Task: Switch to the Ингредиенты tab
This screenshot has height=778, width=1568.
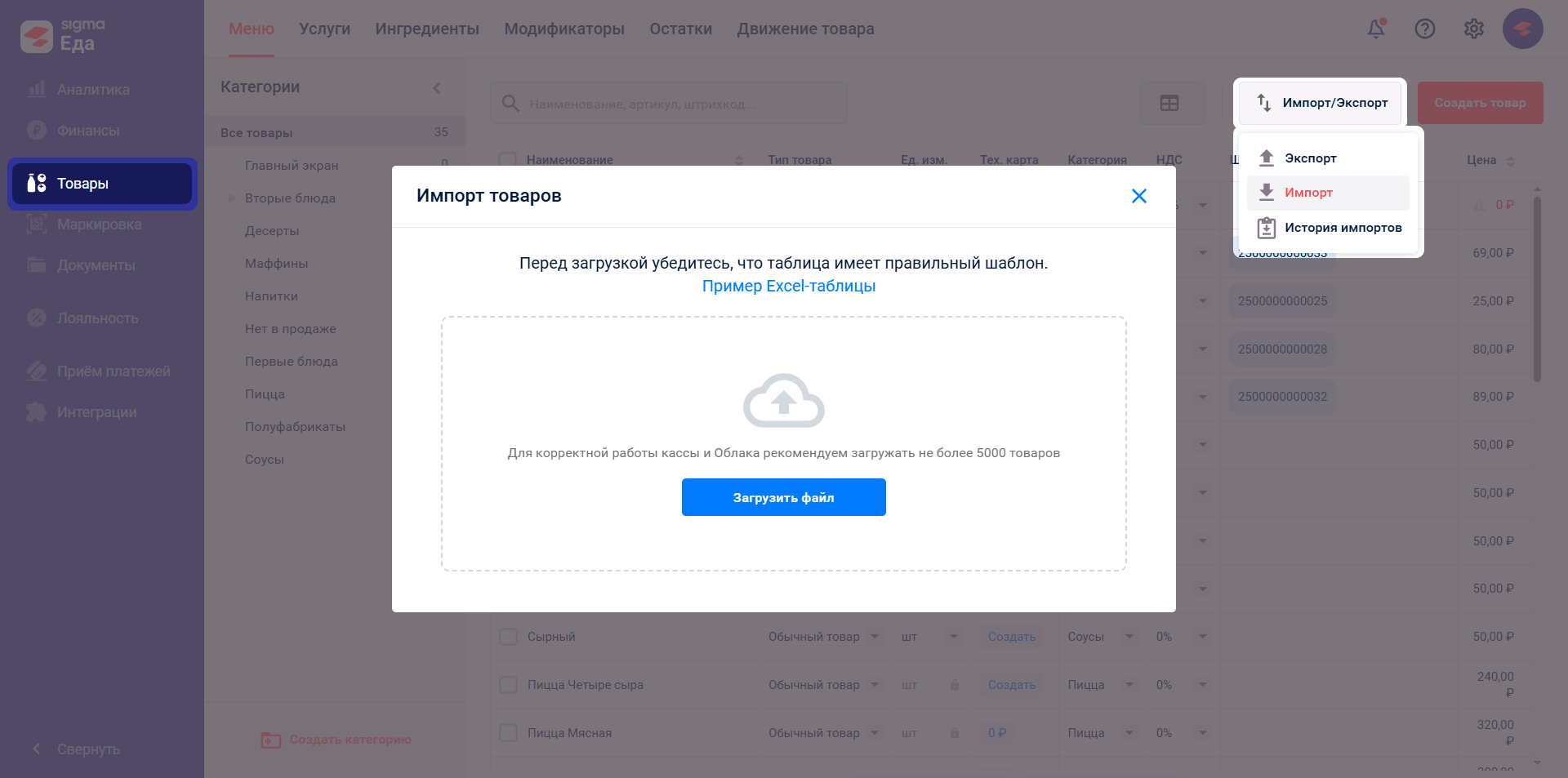Action: pyautogui.click(x=427, y=29)
